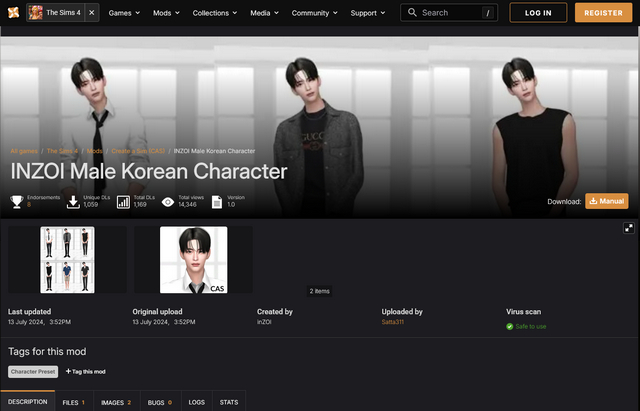
Task: Open uploader Satta311 profile link
Action: [x=393, y=322]
